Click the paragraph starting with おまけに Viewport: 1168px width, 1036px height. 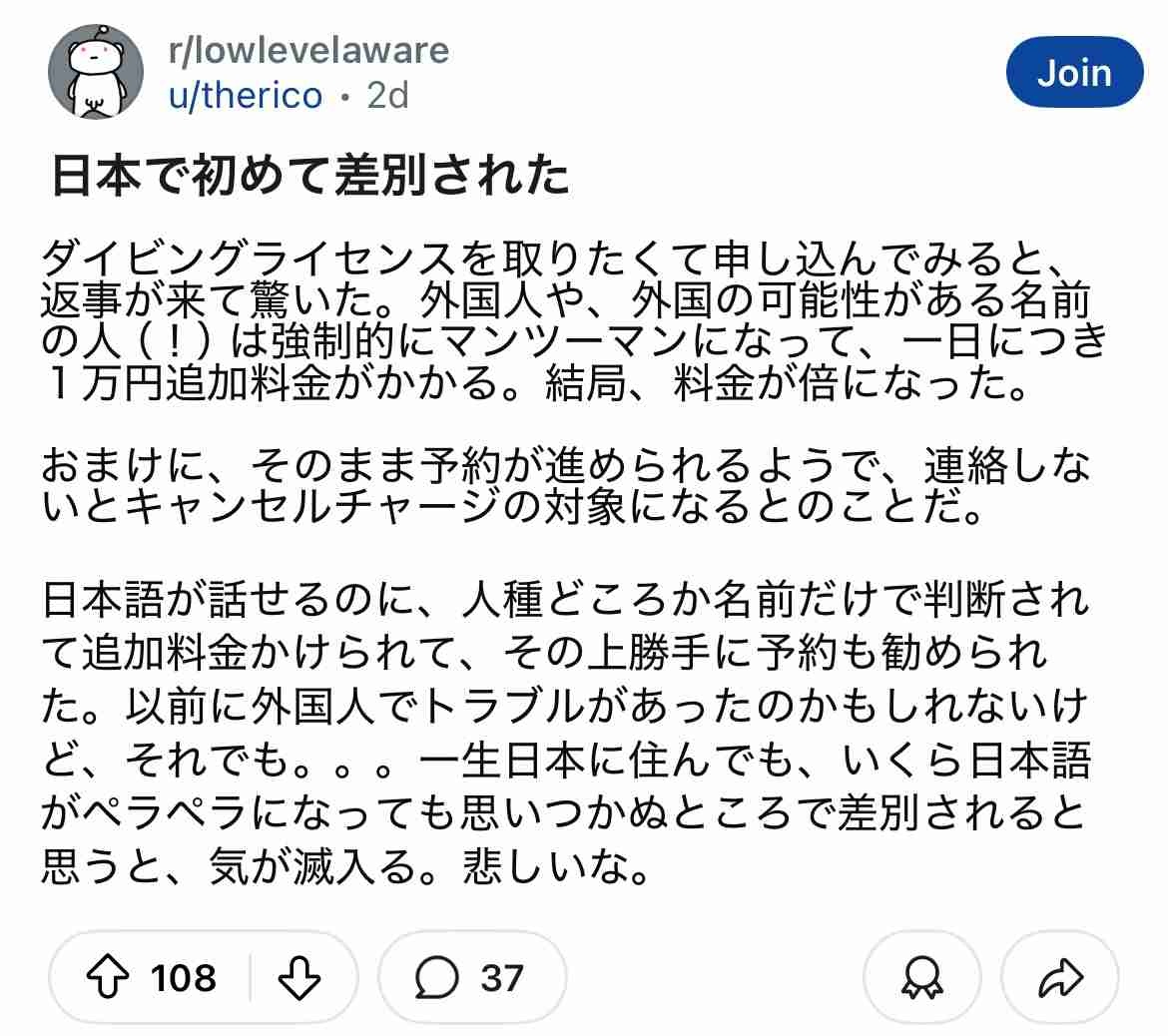[x=564, y=489]
